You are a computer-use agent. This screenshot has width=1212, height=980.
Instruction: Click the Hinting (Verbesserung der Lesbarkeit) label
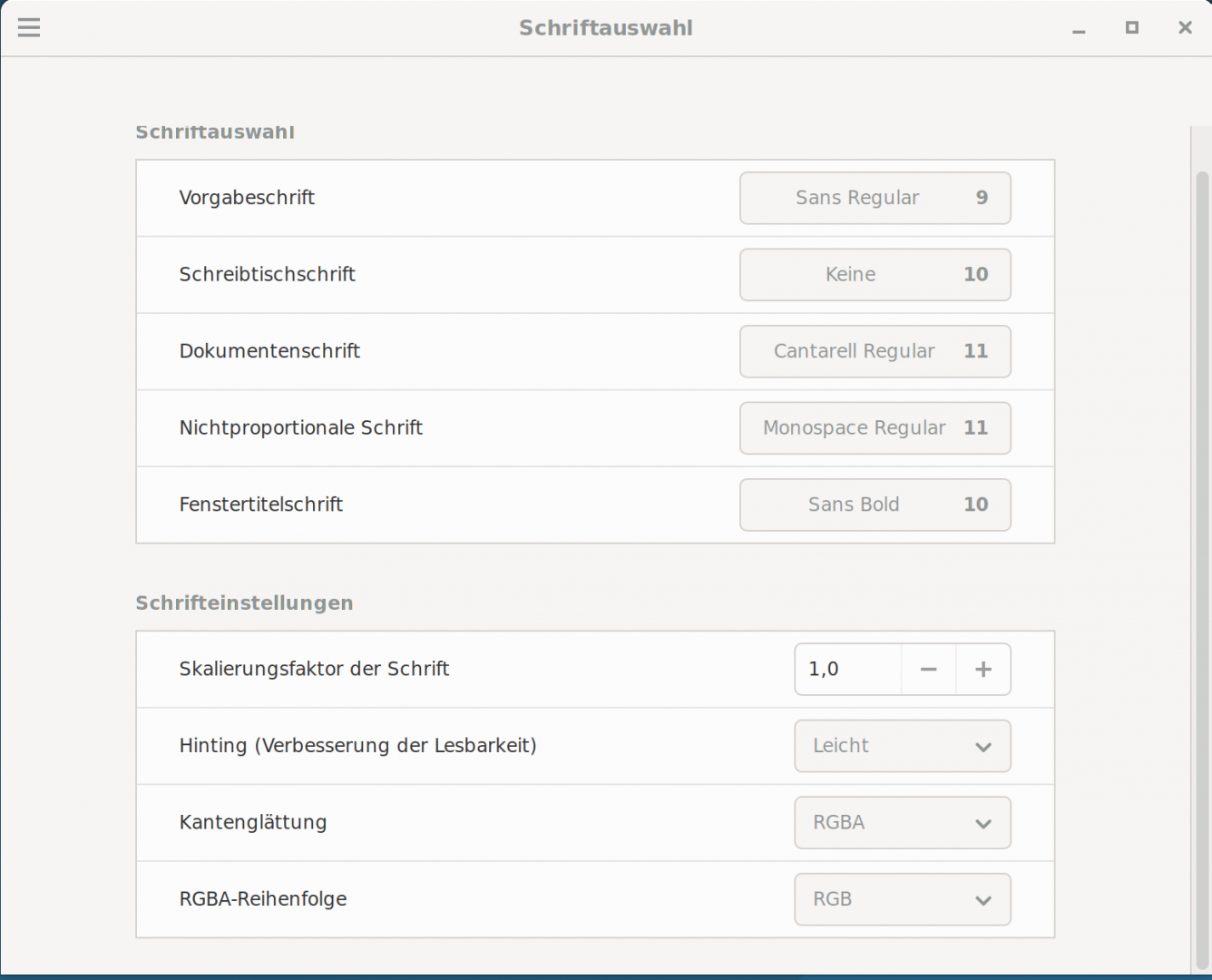pyautogui.click(x=357, y=746)
